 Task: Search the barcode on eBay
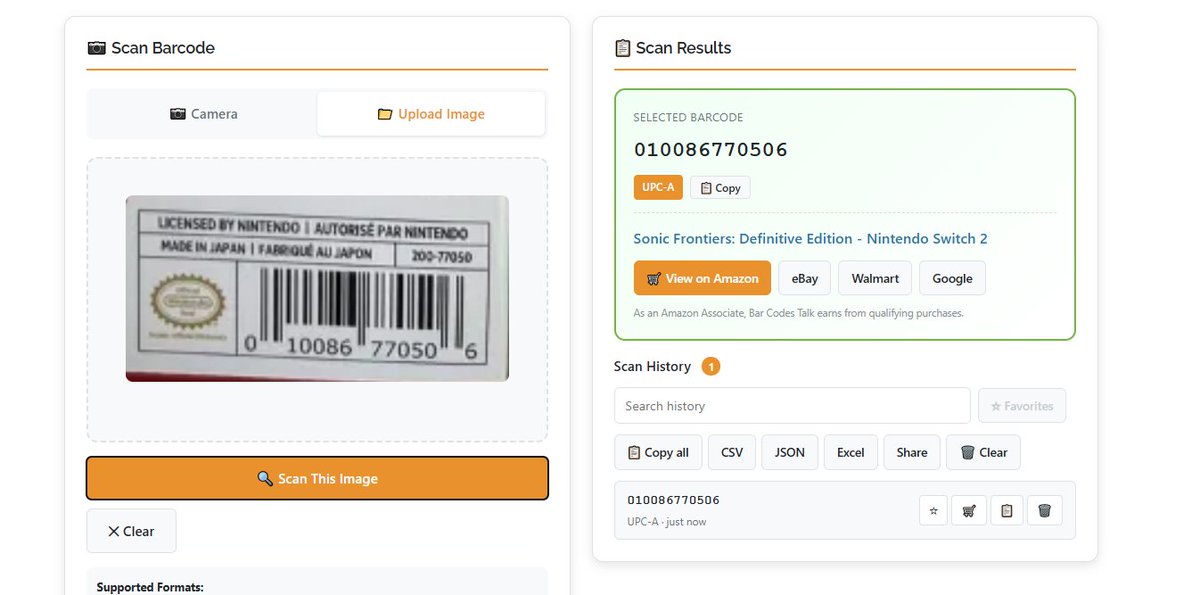click(805, 278)
